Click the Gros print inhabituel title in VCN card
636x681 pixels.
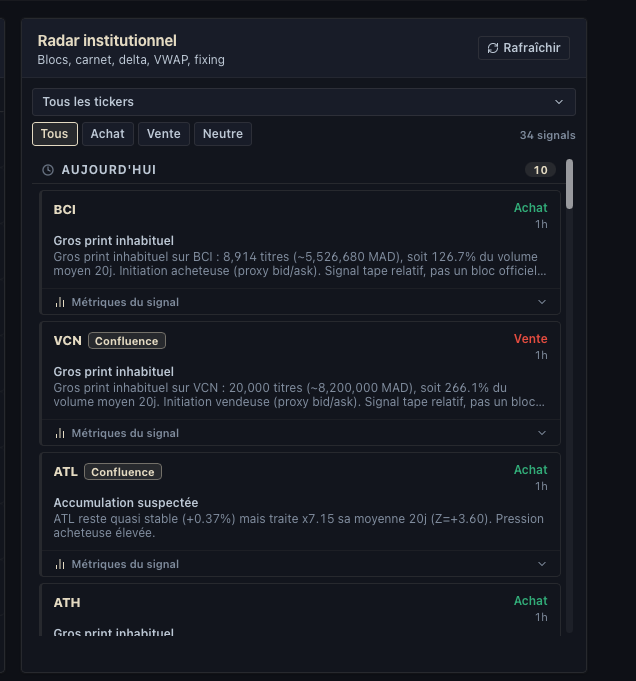click(114, 372)
